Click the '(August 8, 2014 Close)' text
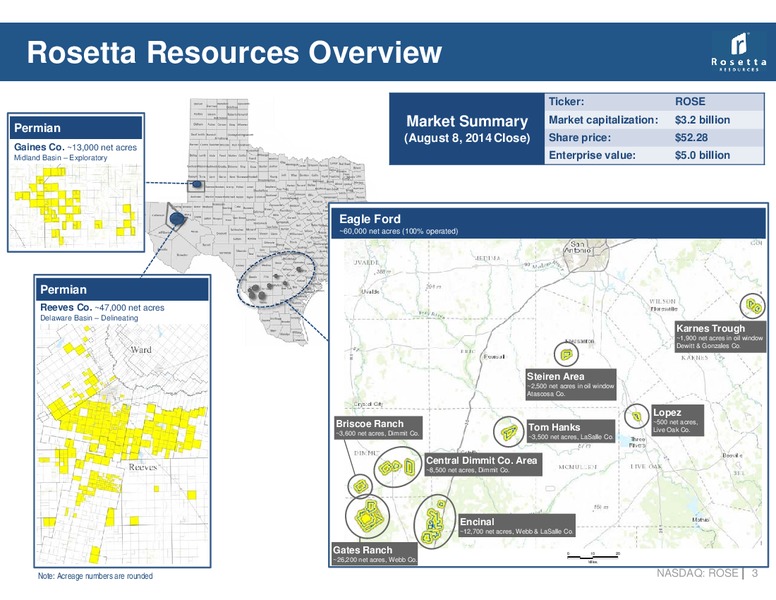Screen dimensions: 776x600 click(467, 138)
